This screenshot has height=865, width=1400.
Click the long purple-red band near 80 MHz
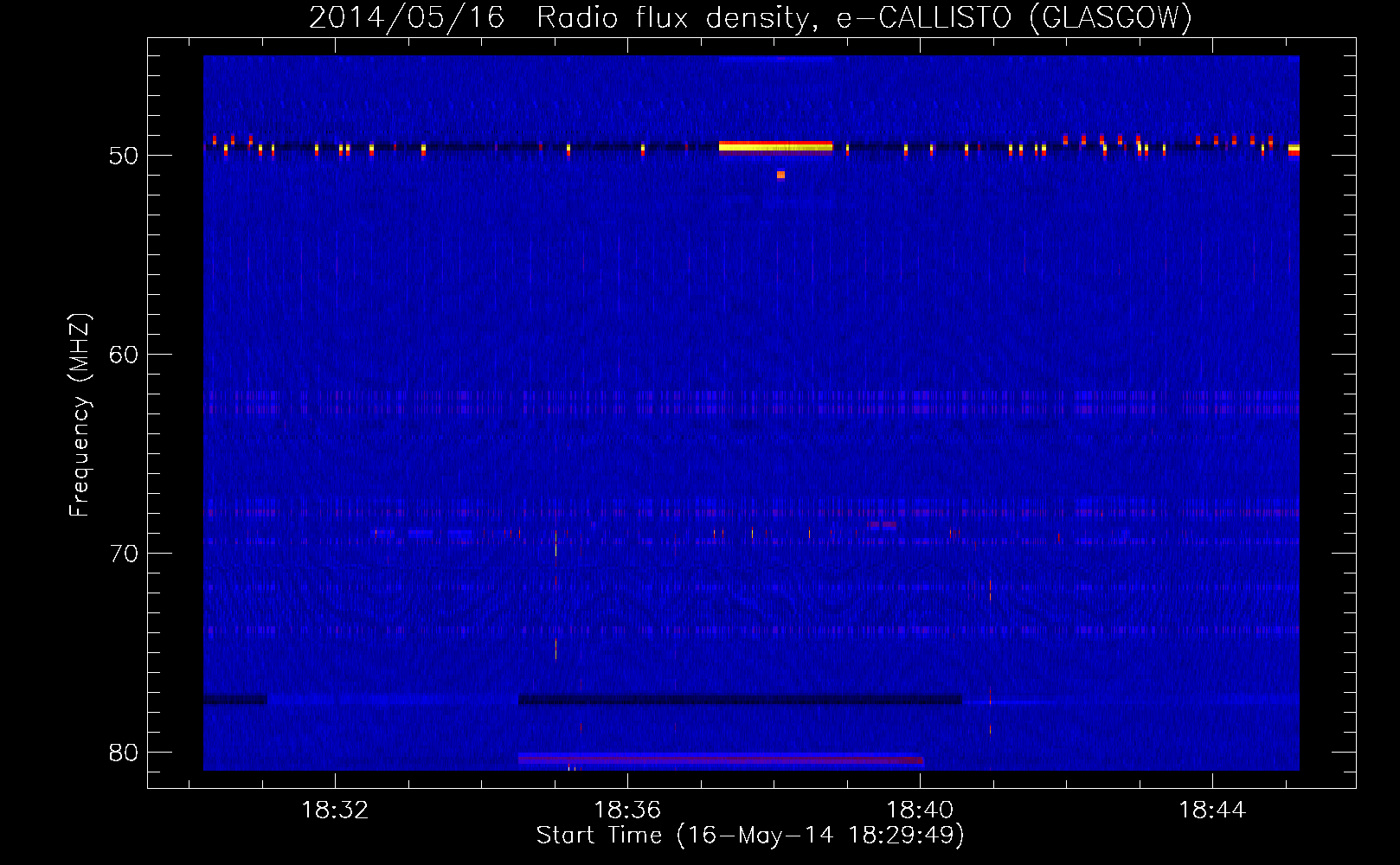[x=721, y=759]
